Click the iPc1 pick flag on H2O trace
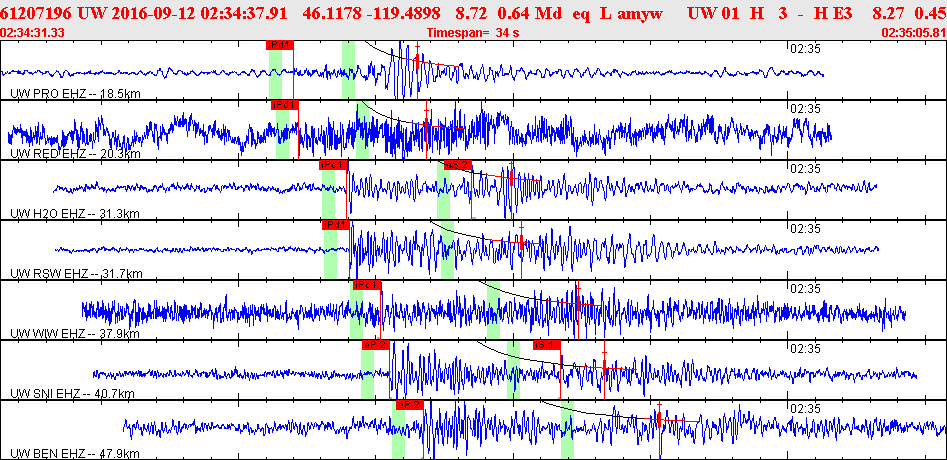The width and height of the screenshot is (947, 460). [x=333, y=165]
